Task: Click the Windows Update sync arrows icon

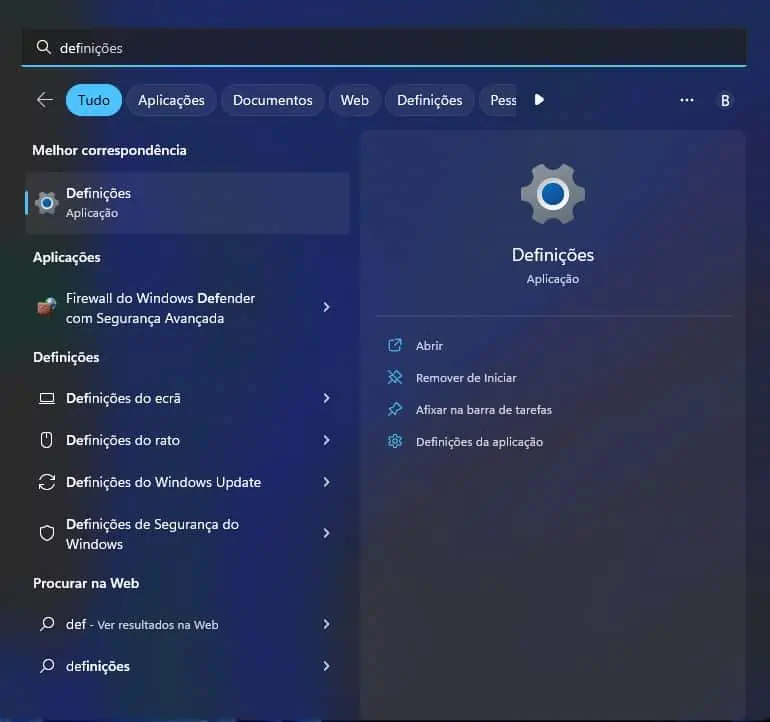Action: [47, 482]
